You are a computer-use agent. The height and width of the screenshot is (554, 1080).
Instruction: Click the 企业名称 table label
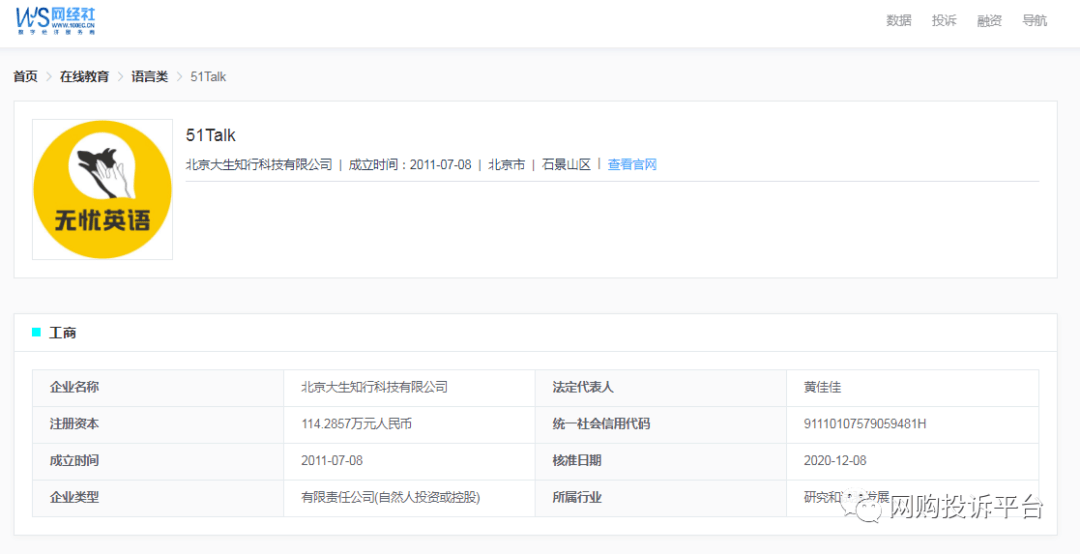74,387
